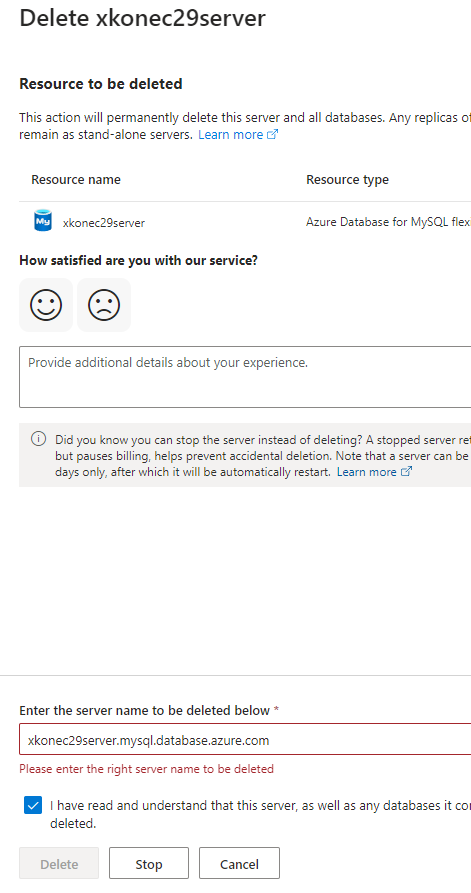
Task: Open the Learn more link about stopping the server
Action: click(367, 472)
